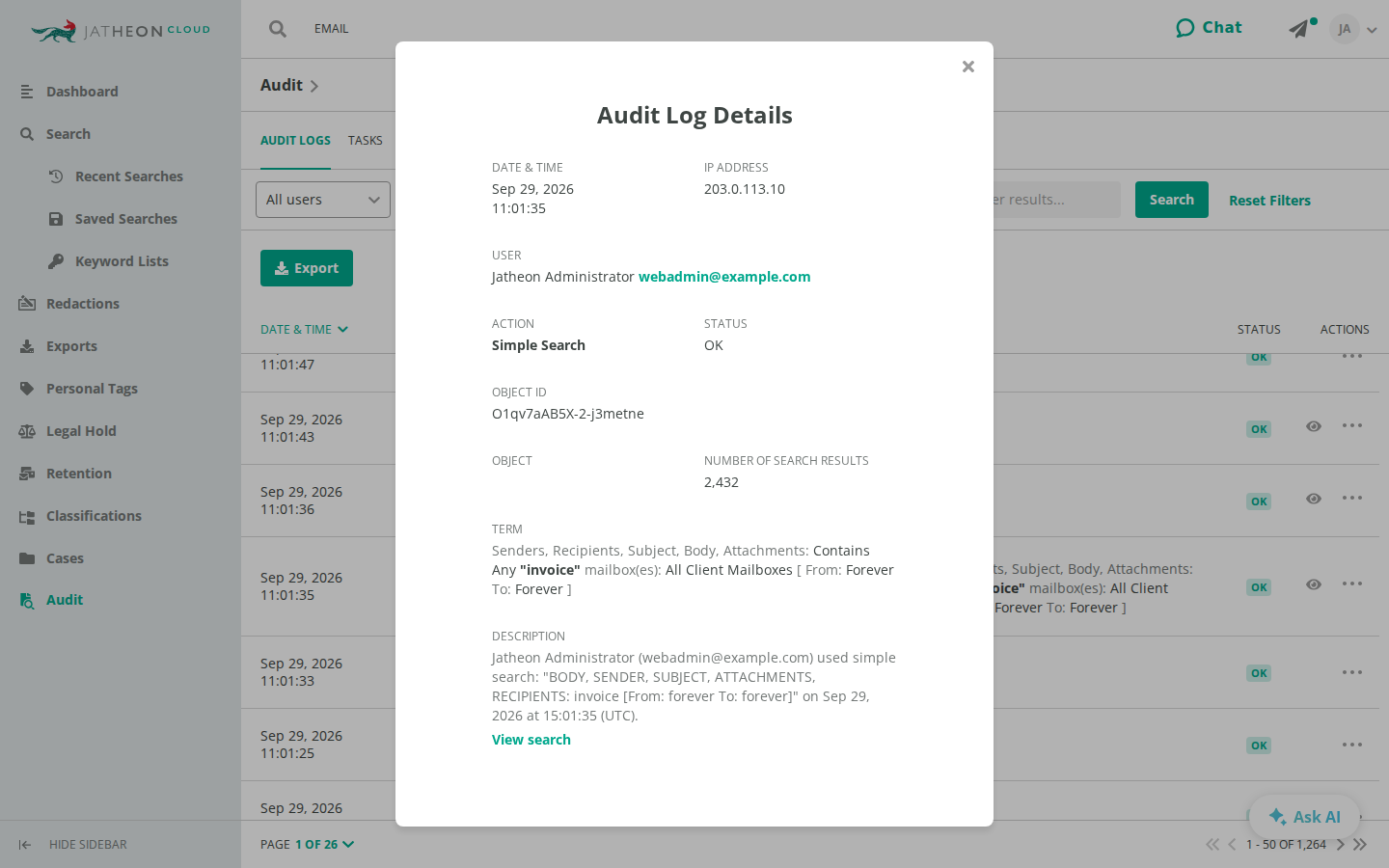The image size is (1389, 868).
Task: Open the Ask AI assistant
Action: tap(1304, 817)
